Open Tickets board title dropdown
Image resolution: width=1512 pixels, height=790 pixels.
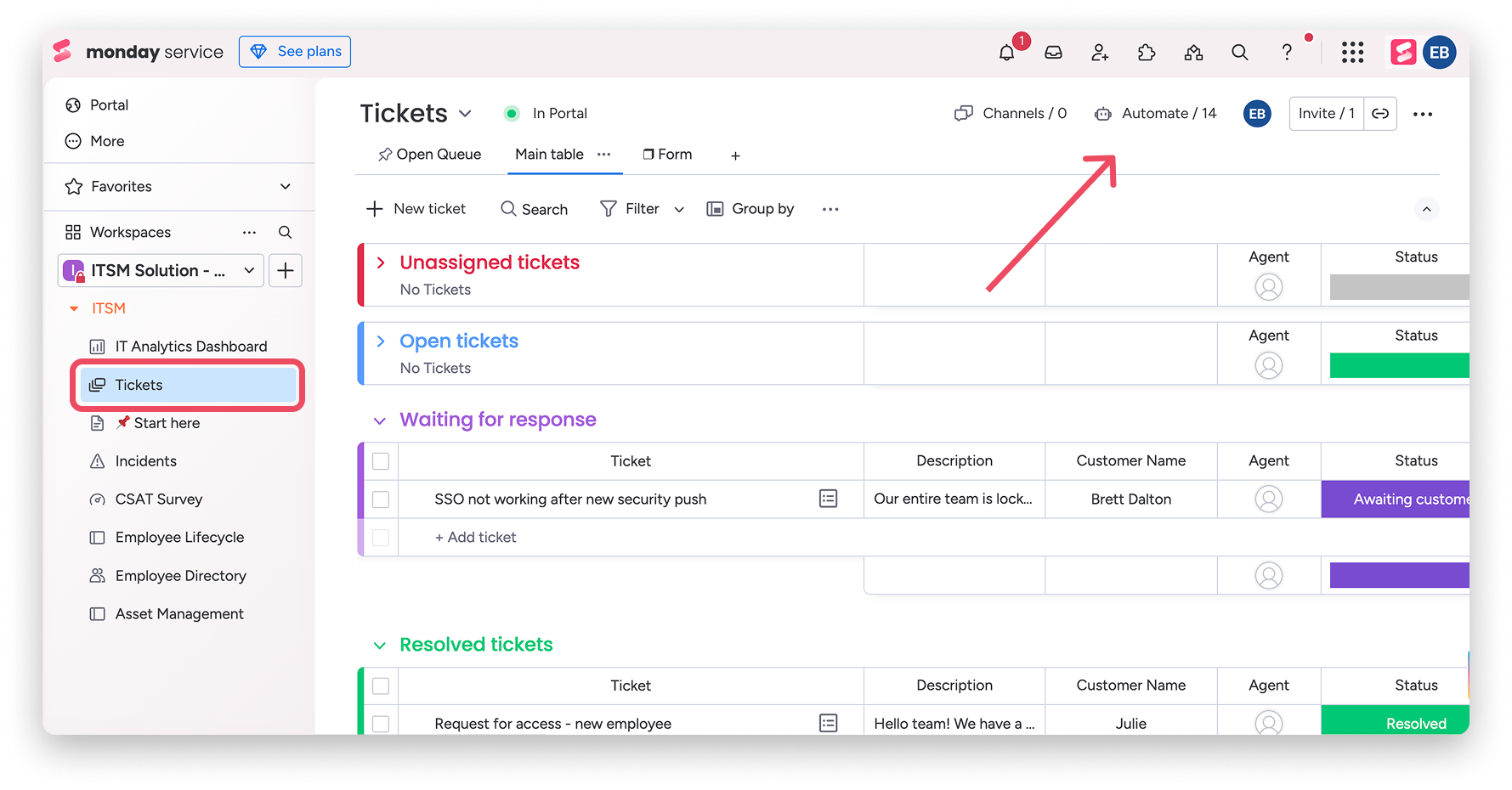click(x=465, y=114)
